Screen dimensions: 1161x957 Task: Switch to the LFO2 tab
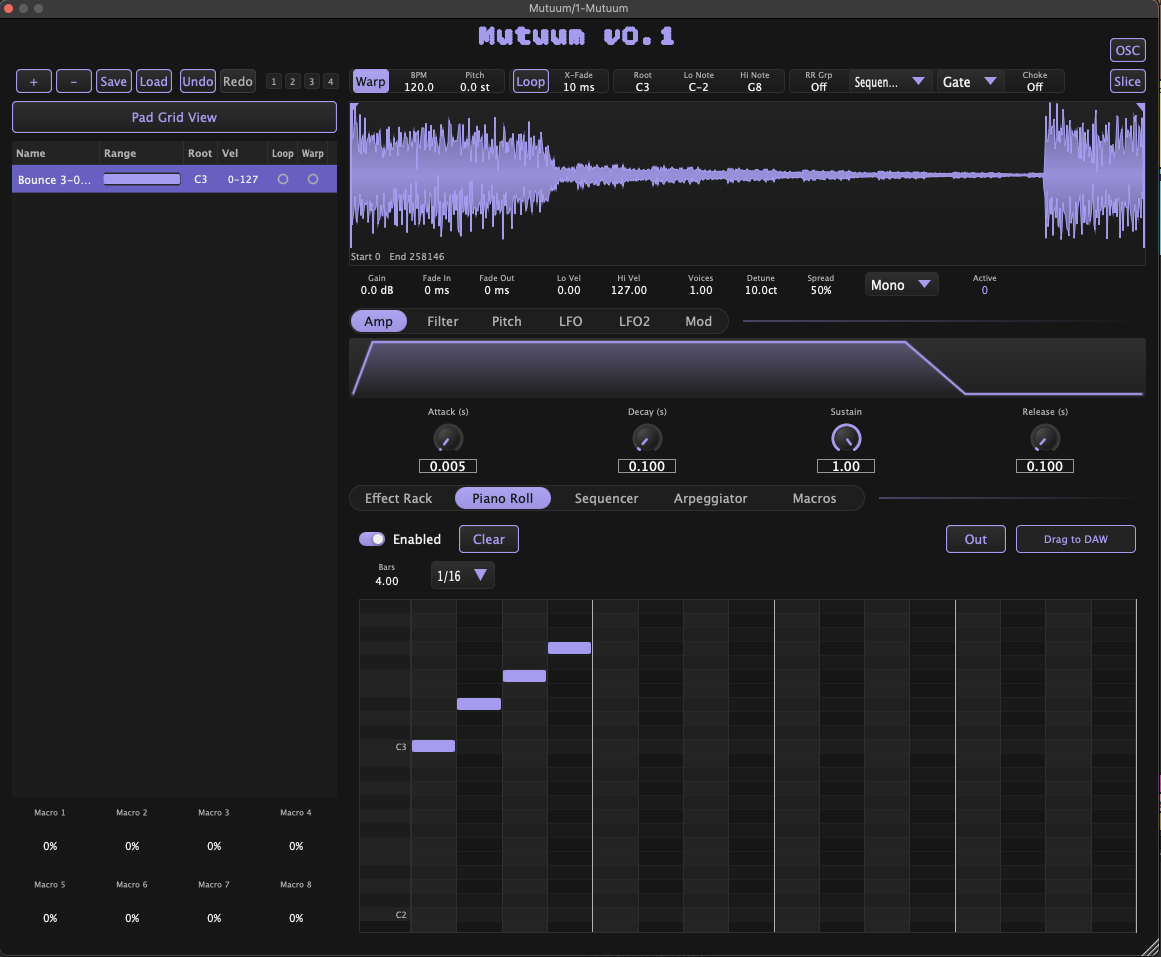[x=635, y=321]
